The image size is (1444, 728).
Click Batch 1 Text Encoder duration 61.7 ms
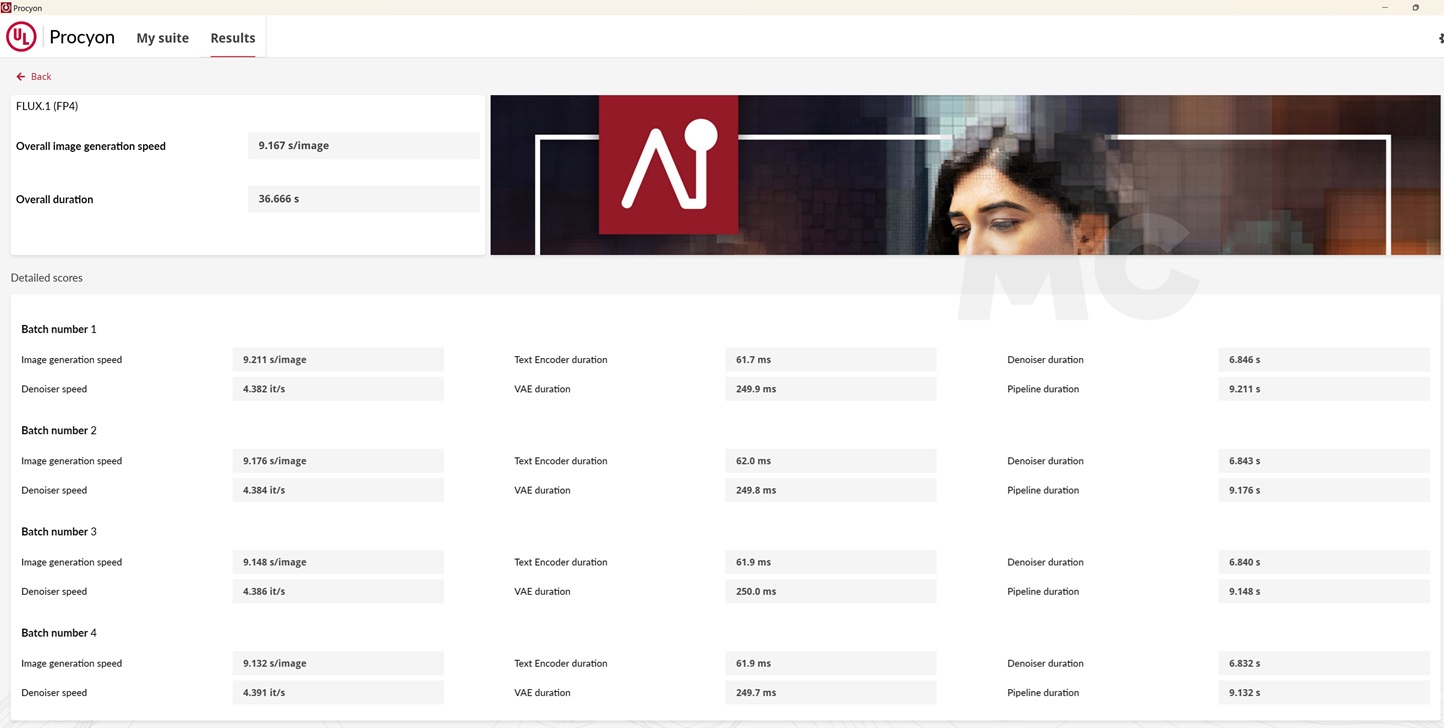click(x=830, y=360)
